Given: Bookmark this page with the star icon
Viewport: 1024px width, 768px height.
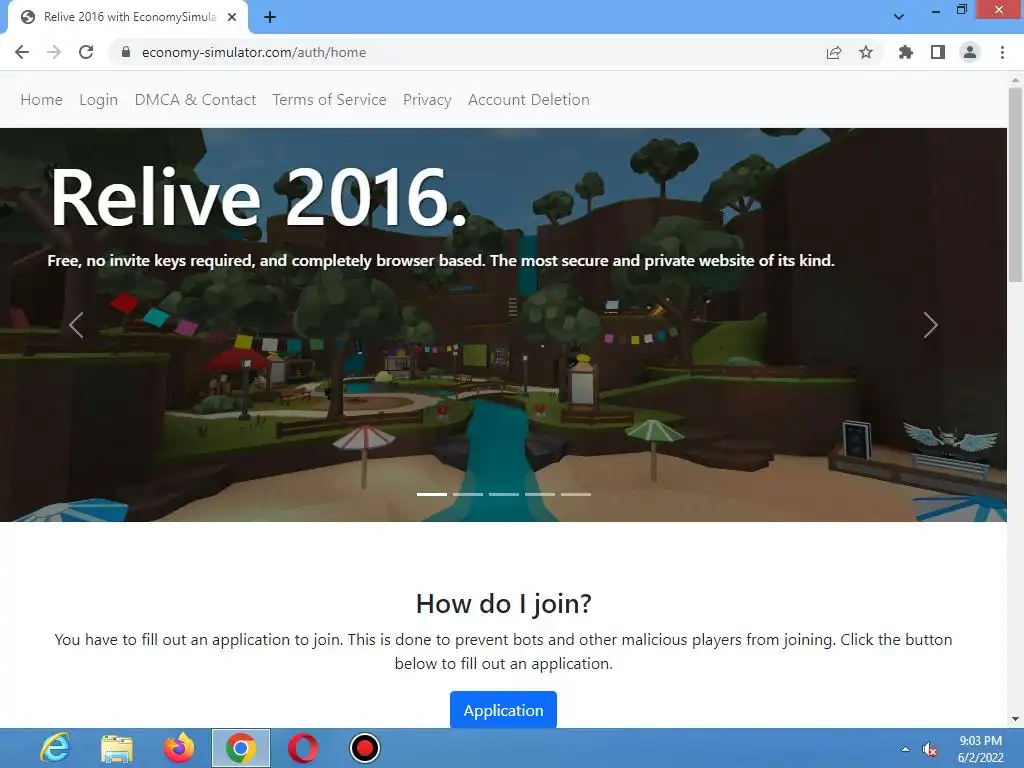Looking at the screenshot, I should pyautogui.click(x=866, y=52).
